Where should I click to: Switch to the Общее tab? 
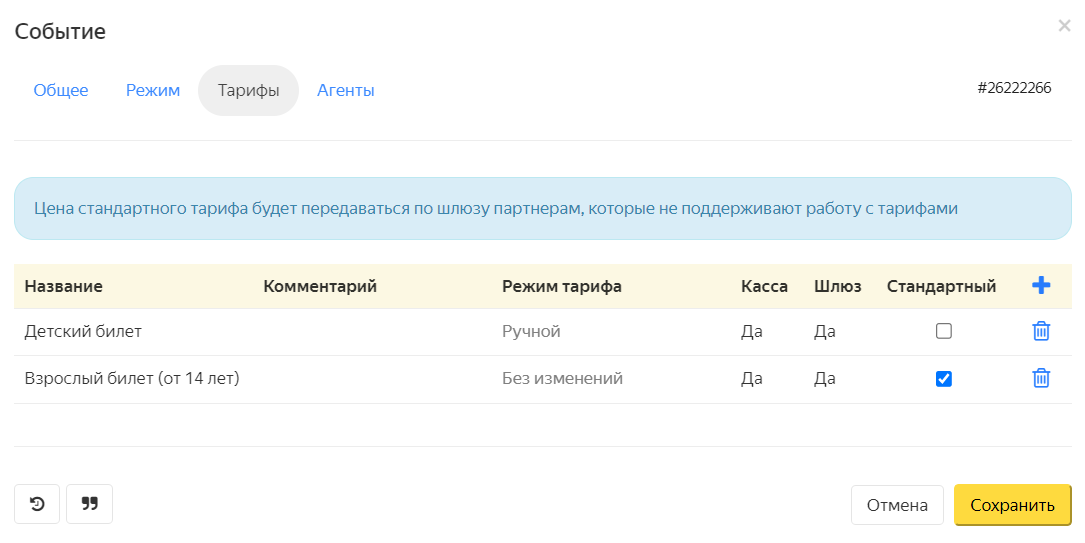coord(61,91)
